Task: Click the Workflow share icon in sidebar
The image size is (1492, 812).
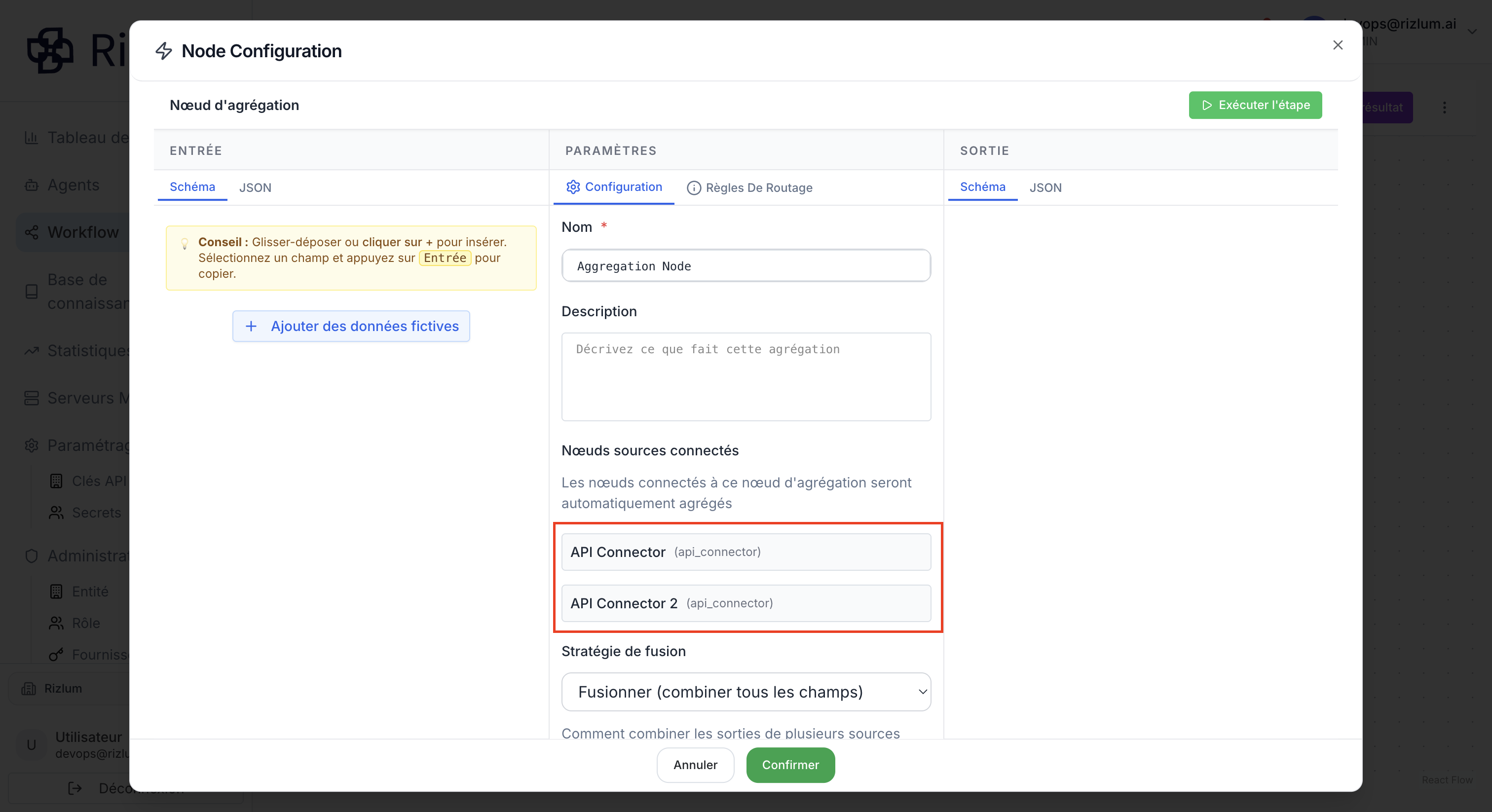Action: 31,233
